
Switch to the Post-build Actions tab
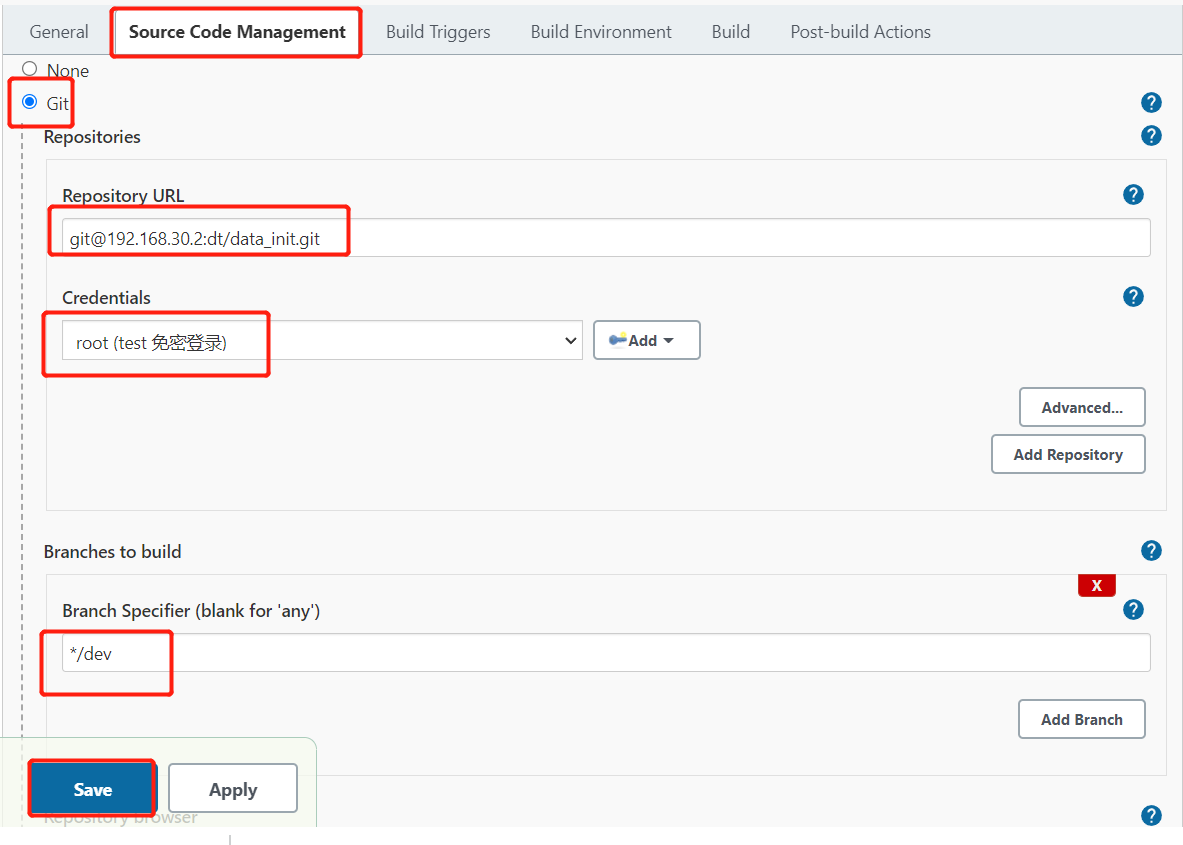860,31
